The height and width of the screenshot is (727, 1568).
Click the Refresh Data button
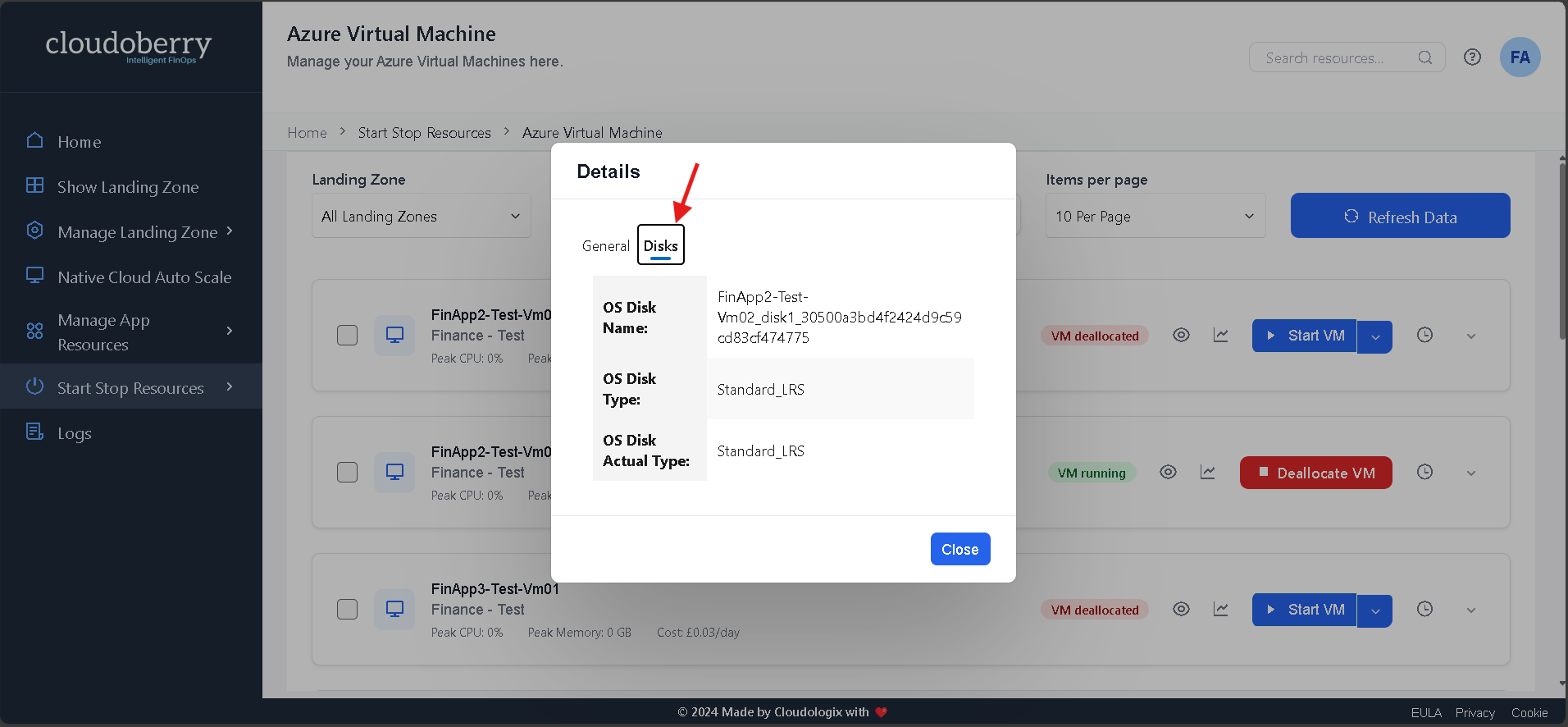click(1400, 216)
